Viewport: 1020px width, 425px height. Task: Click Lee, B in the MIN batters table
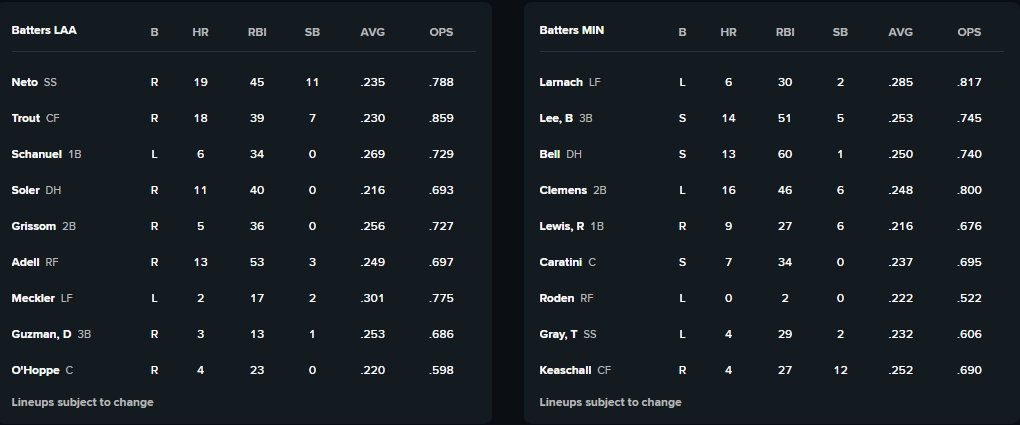point(556,118)
